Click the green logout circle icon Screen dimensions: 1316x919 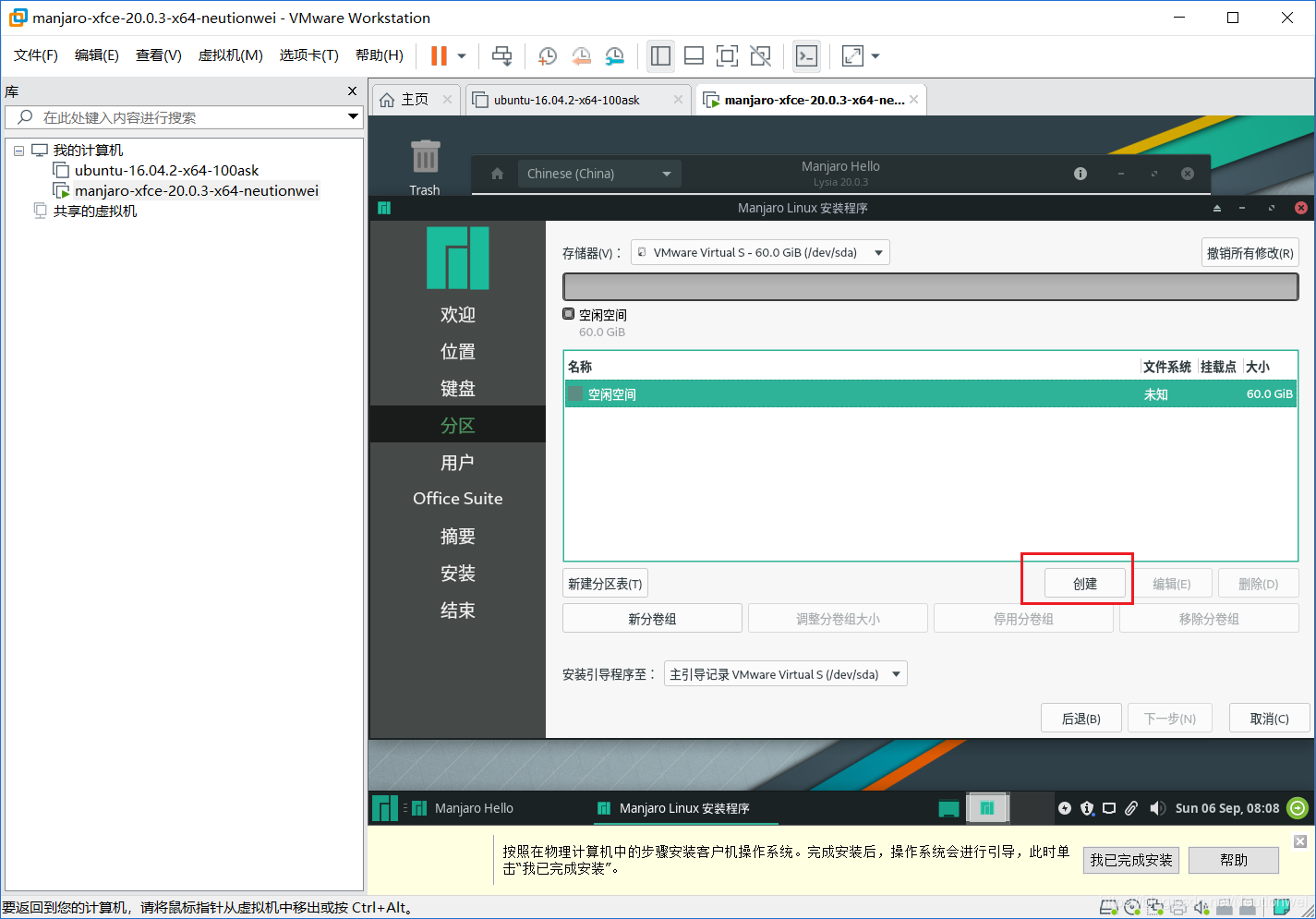[1298, 808]
